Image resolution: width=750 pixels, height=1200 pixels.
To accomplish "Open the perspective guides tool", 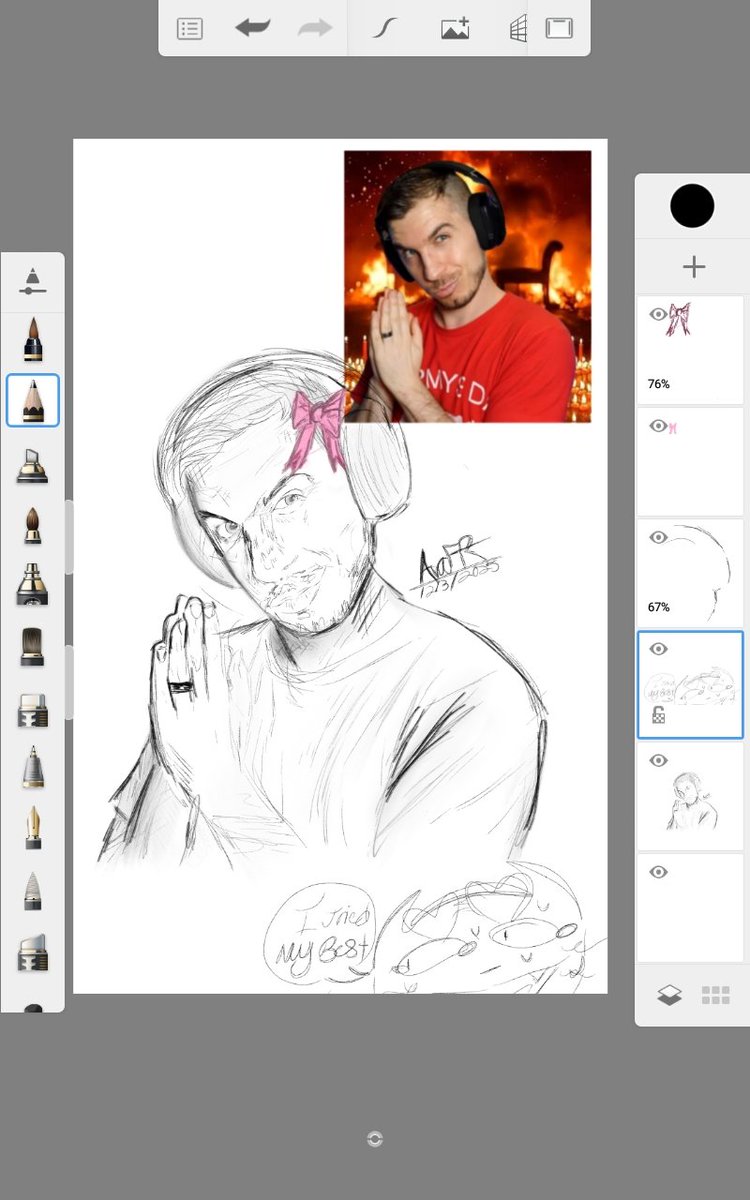I will pyautogui.click(x=518, y=29).
